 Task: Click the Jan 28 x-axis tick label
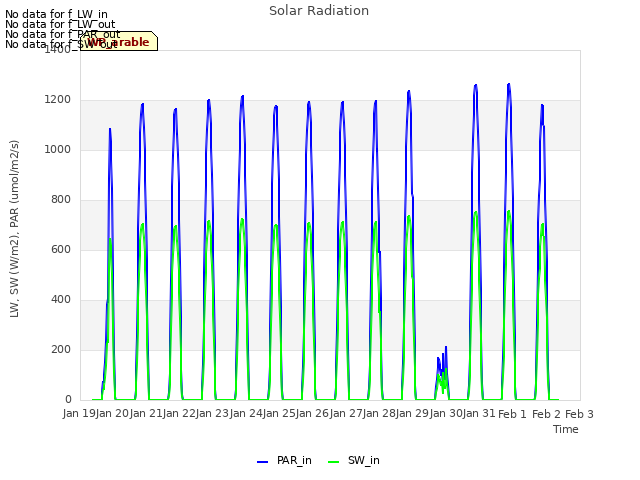380,413
